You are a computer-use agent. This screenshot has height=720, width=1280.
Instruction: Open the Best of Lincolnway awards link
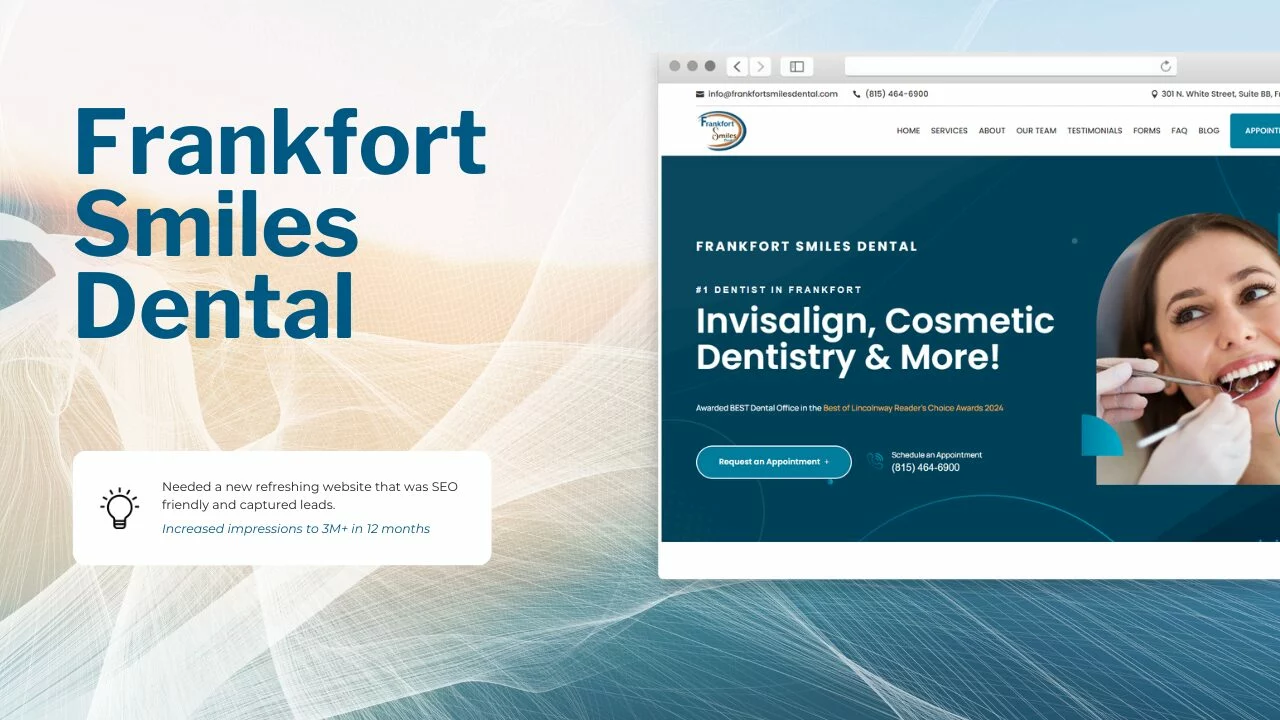pos(912,408)
